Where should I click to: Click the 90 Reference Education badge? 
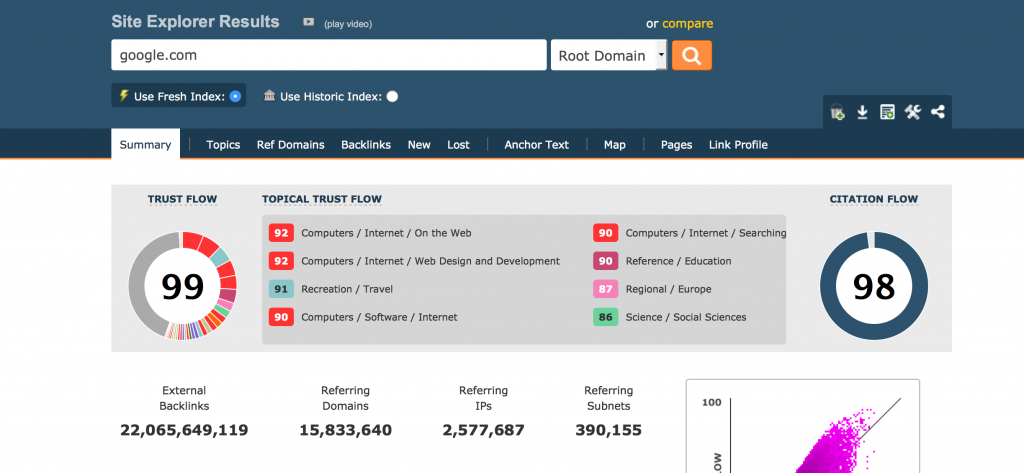605,261
